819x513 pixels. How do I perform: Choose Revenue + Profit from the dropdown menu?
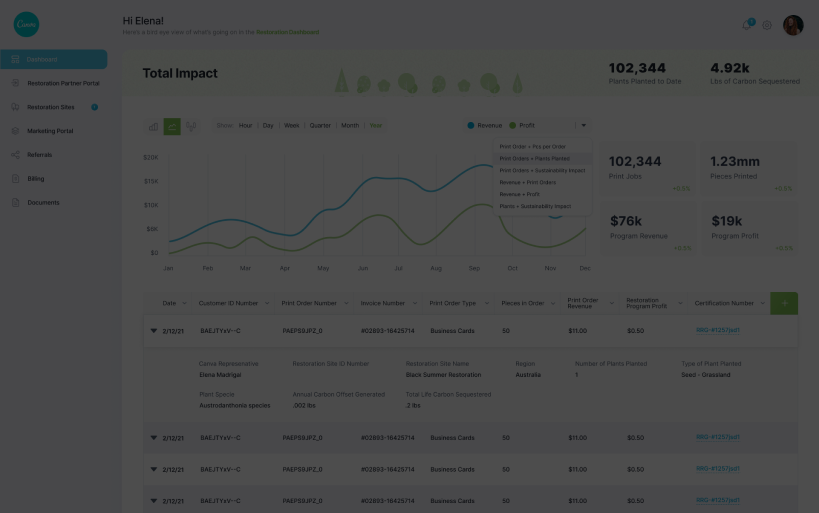click(520, 194)
